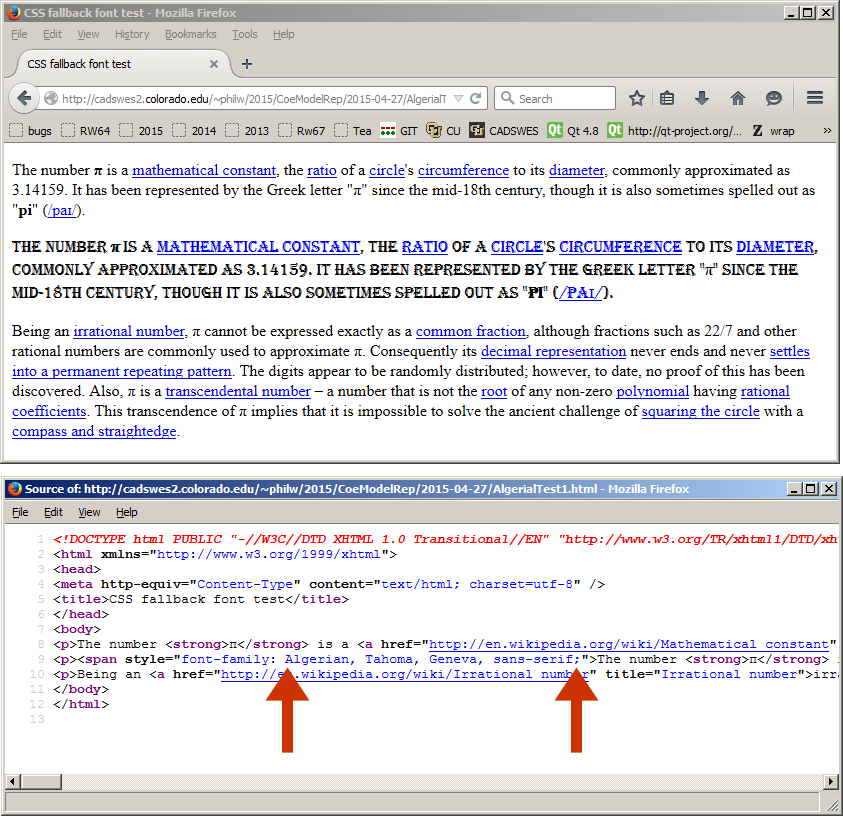
Task: Open File menu in Source window
Action: coord(20,512)
